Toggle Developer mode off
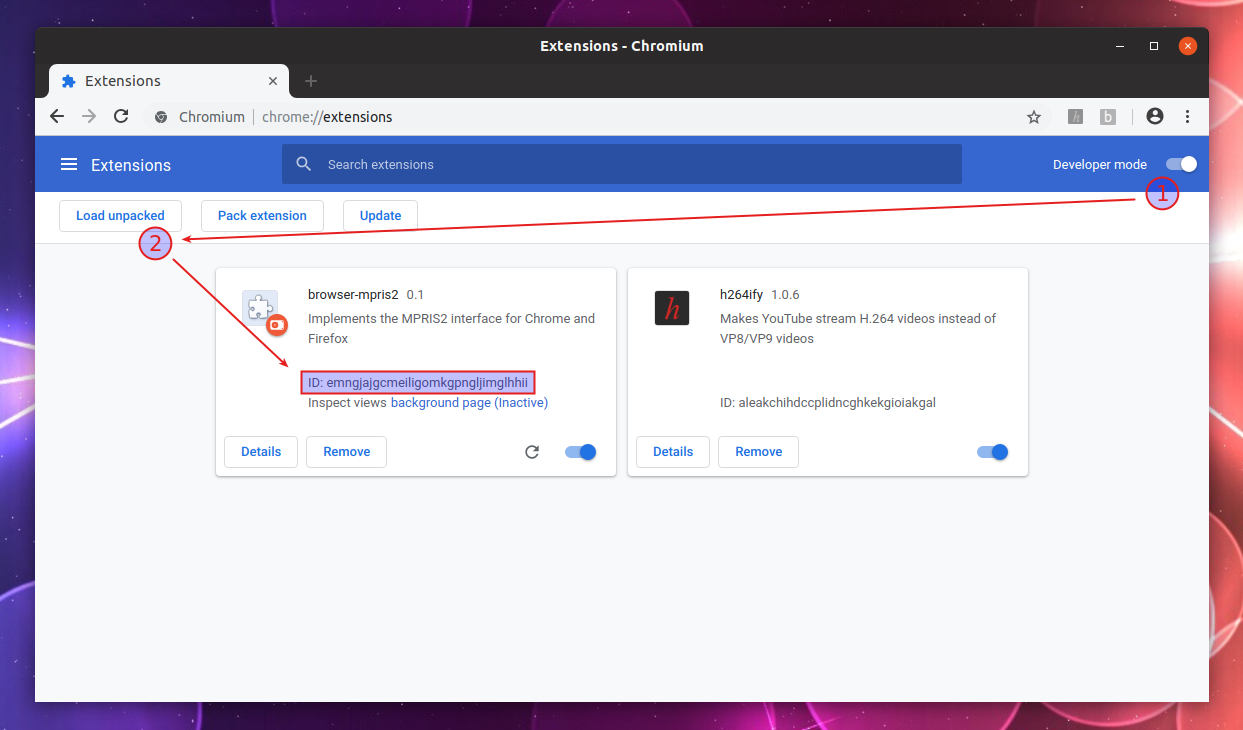Screen dimensions: 1243x730 coord(1180,163)
